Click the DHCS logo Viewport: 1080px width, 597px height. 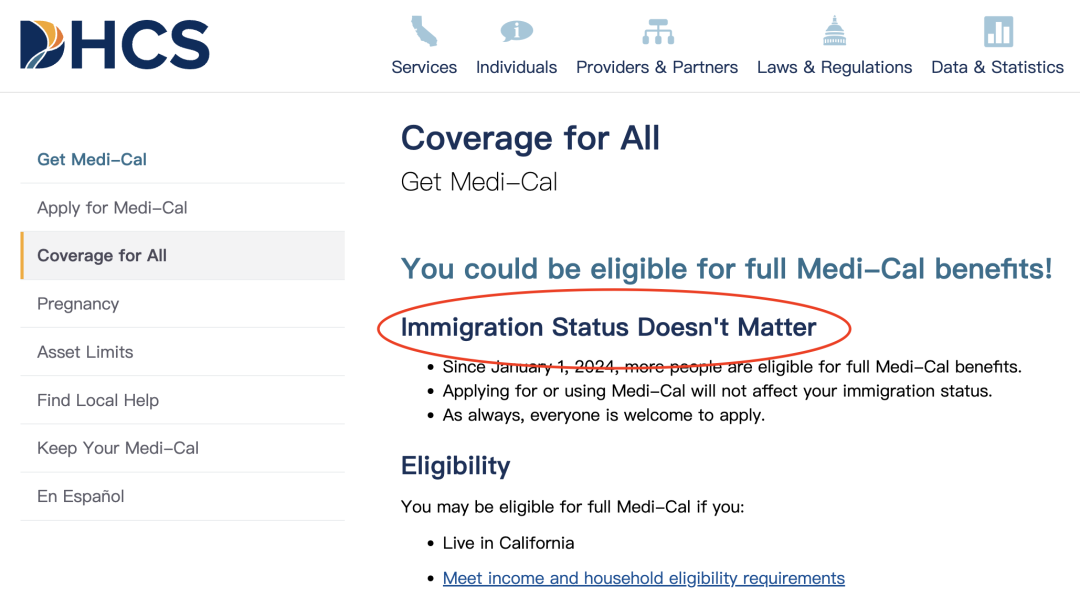click(114, 45)
